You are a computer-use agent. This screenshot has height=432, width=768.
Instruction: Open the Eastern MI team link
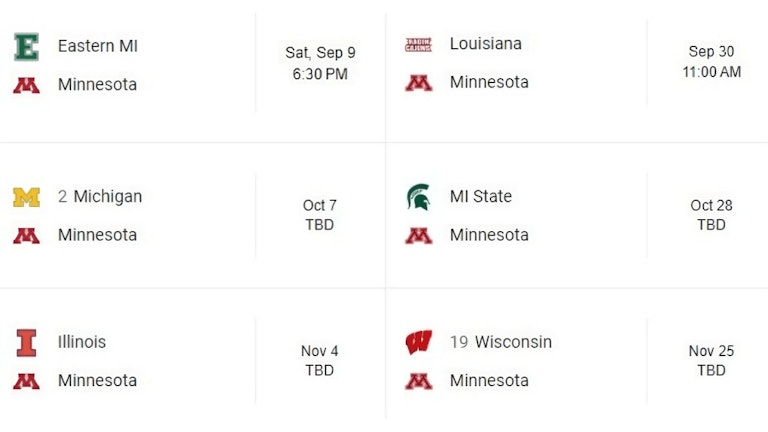97,46
